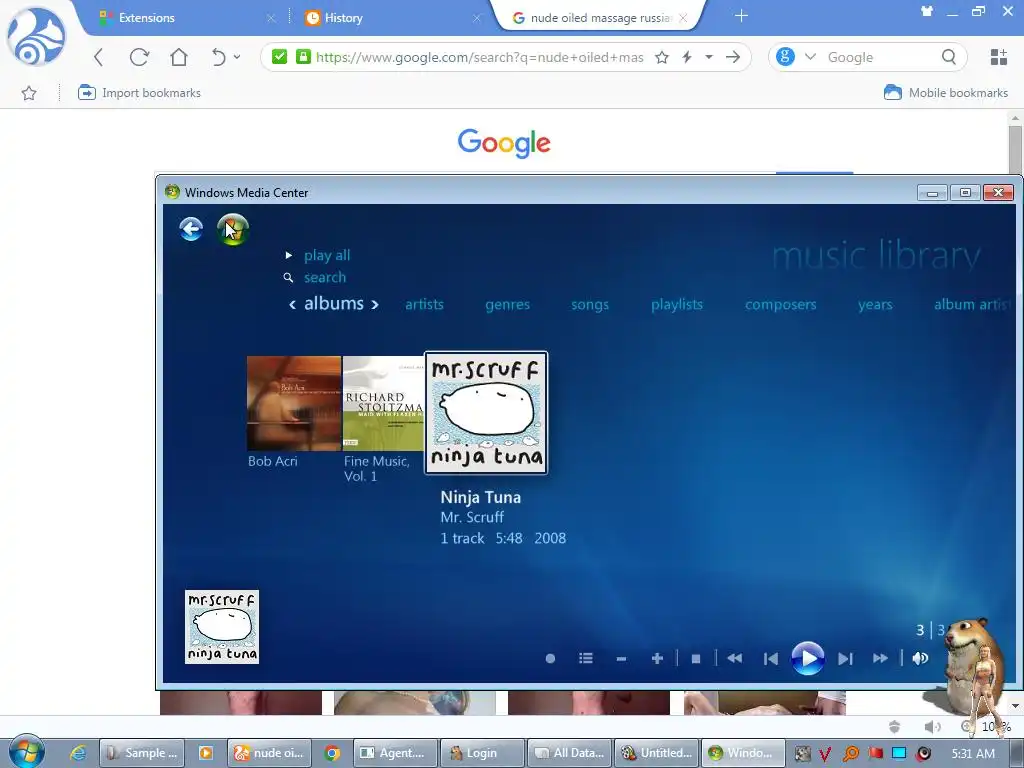This screenshot has width=1024, height=768.
Task: Click the magnifier search icon
Action: tap(949, 57)
